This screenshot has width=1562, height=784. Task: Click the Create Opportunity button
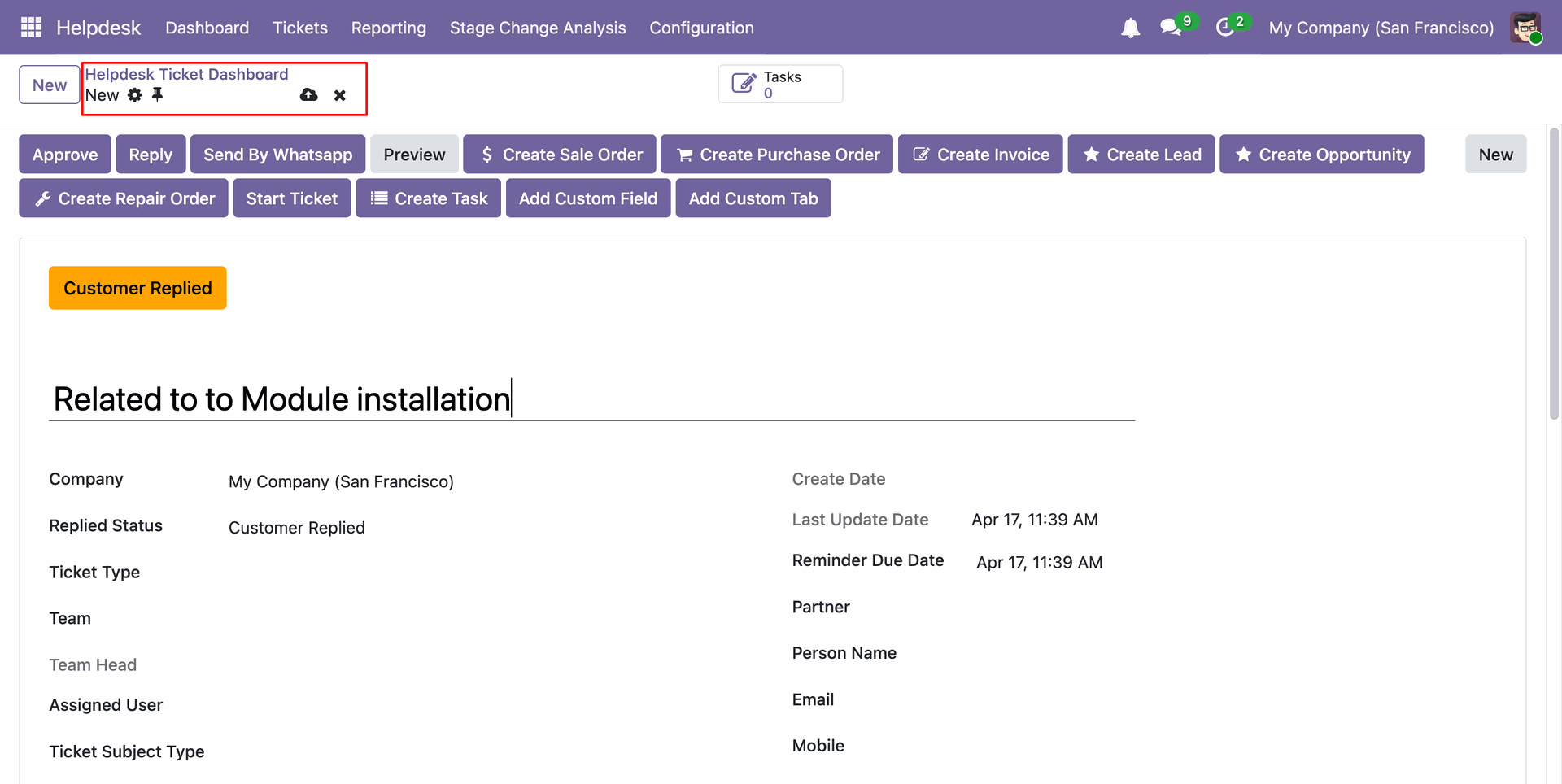[1322, 154]
